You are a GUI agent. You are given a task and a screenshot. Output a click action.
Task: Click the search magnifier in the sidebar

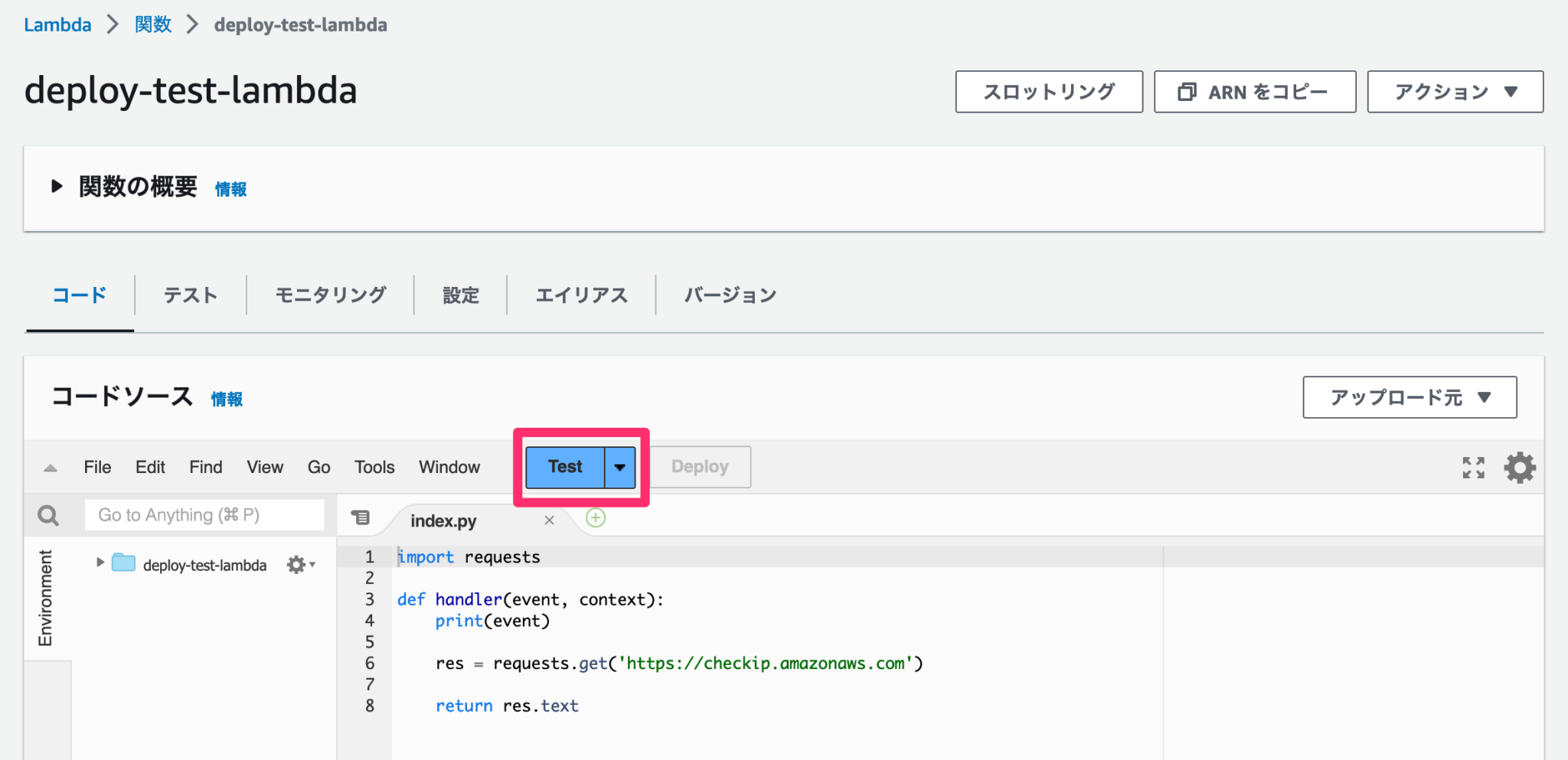tap(47, 514)
